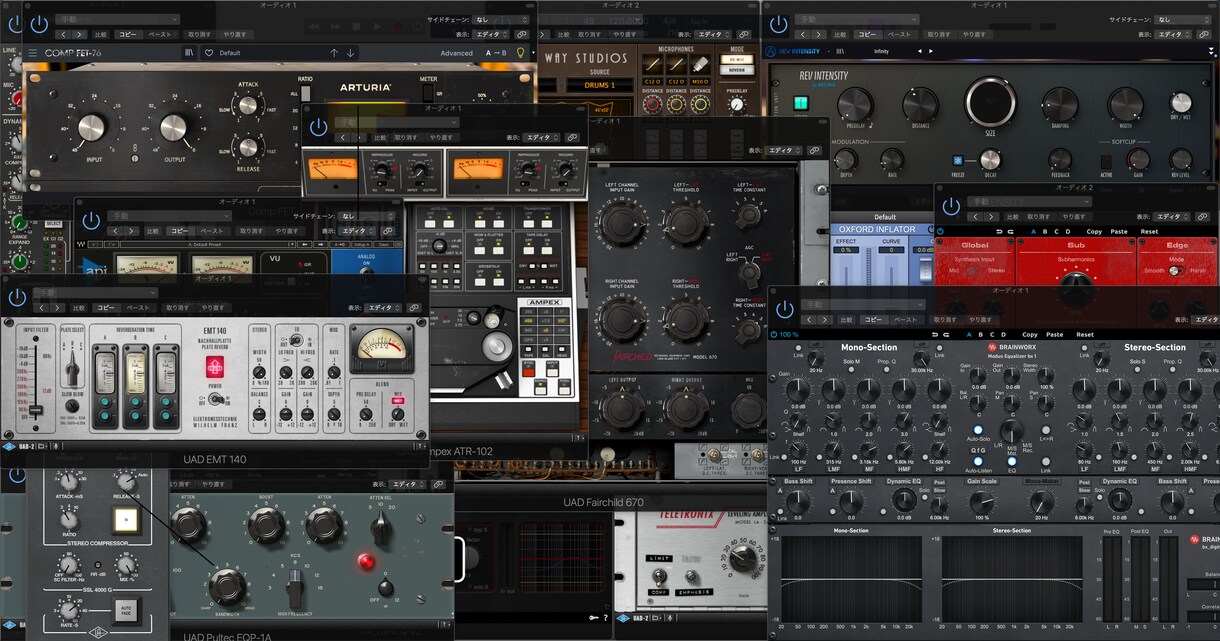Select preset slot C in the red Global/Sub/Edge plugin
Viewport: 1220px width, 641px height.
click(x=1056, y=231)
